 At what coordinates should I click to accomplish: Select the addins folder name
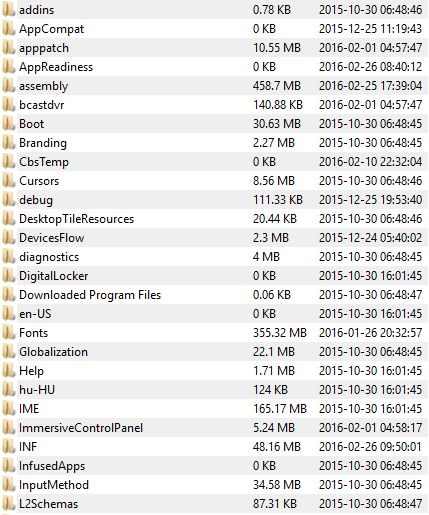(37, 10)
